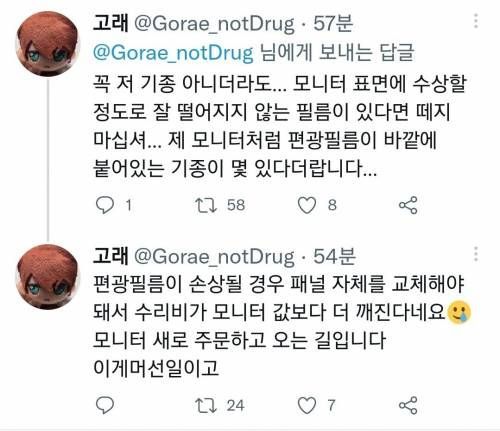Screen dimensions: 500x431
Task: Share the 54분 tweet
Action: pos(408,405)
